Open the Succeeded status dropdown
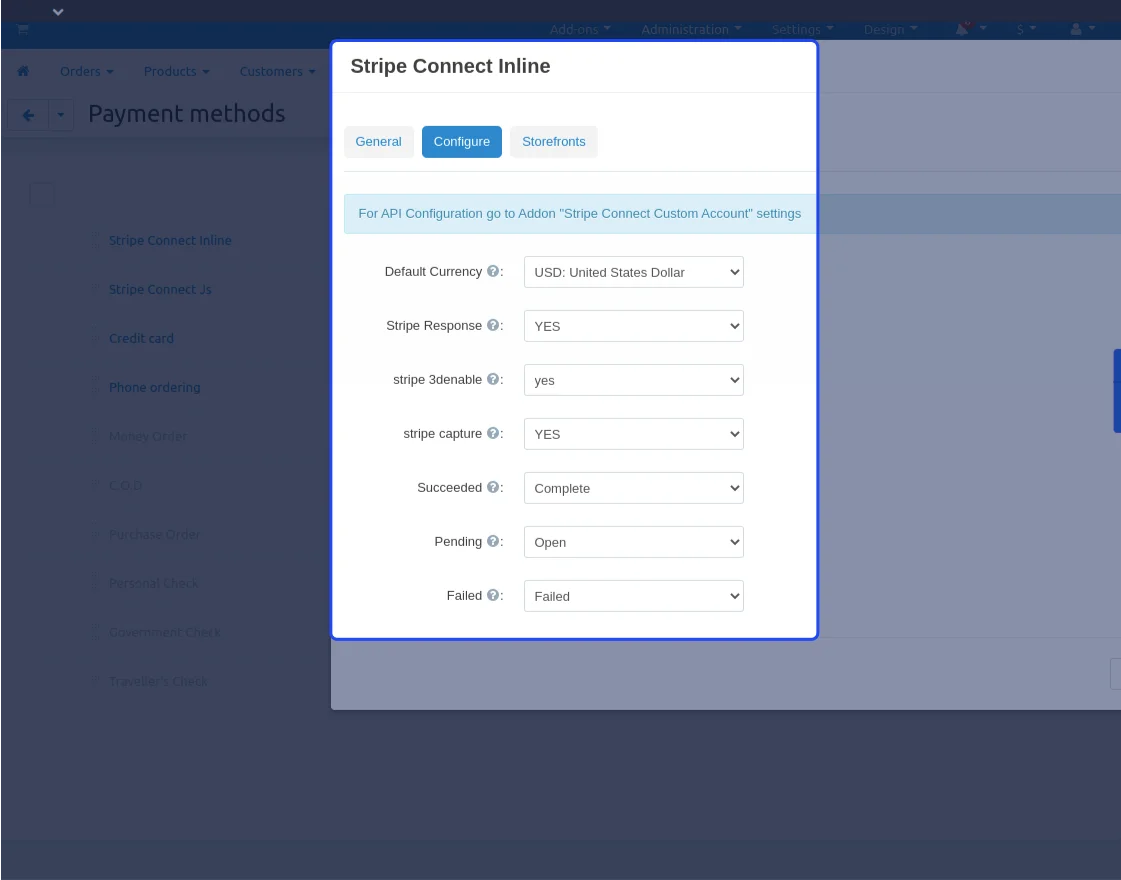 pyautogui.click(x=633, y=488)
